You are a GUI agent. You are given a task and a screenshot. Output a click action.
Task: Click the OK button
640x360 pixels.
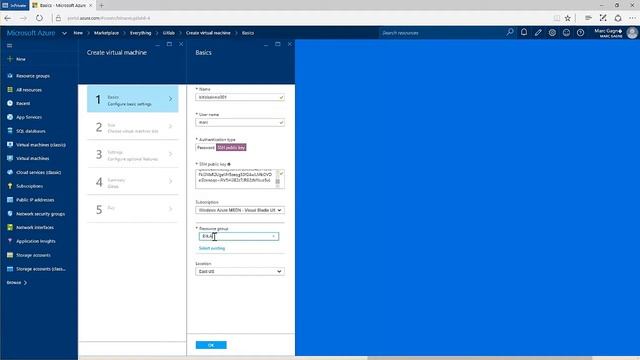pos(211,345)
